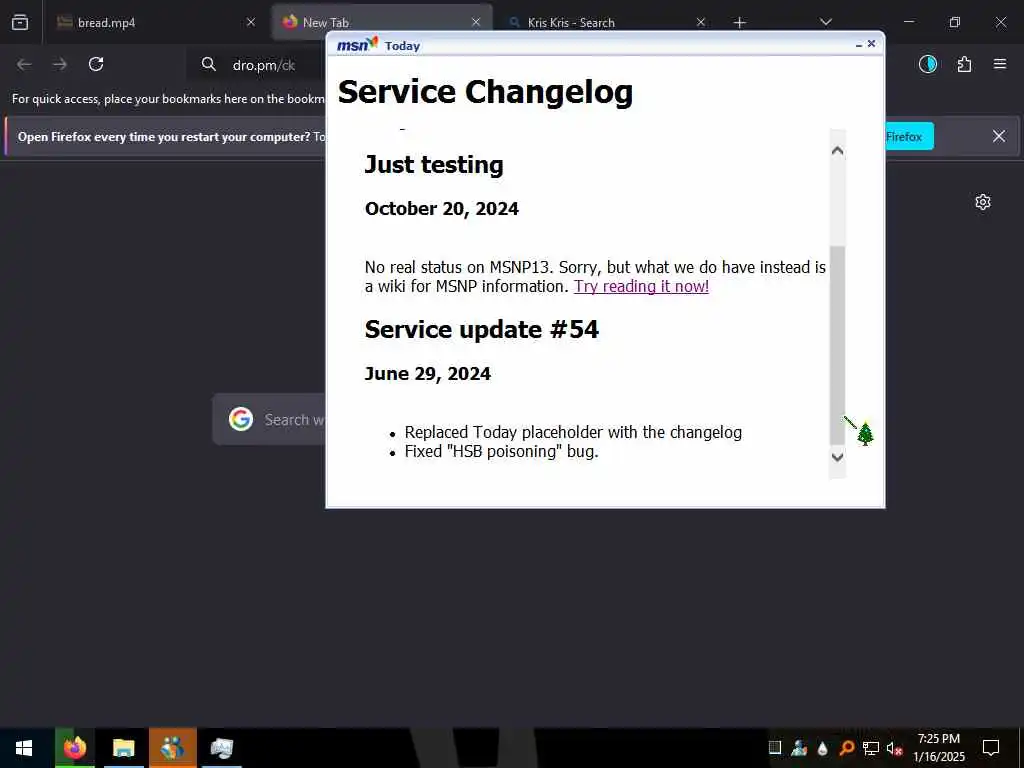Click the search magnifier in the address bar
The width and height of the screenshot is (1024, 768).
209,64
